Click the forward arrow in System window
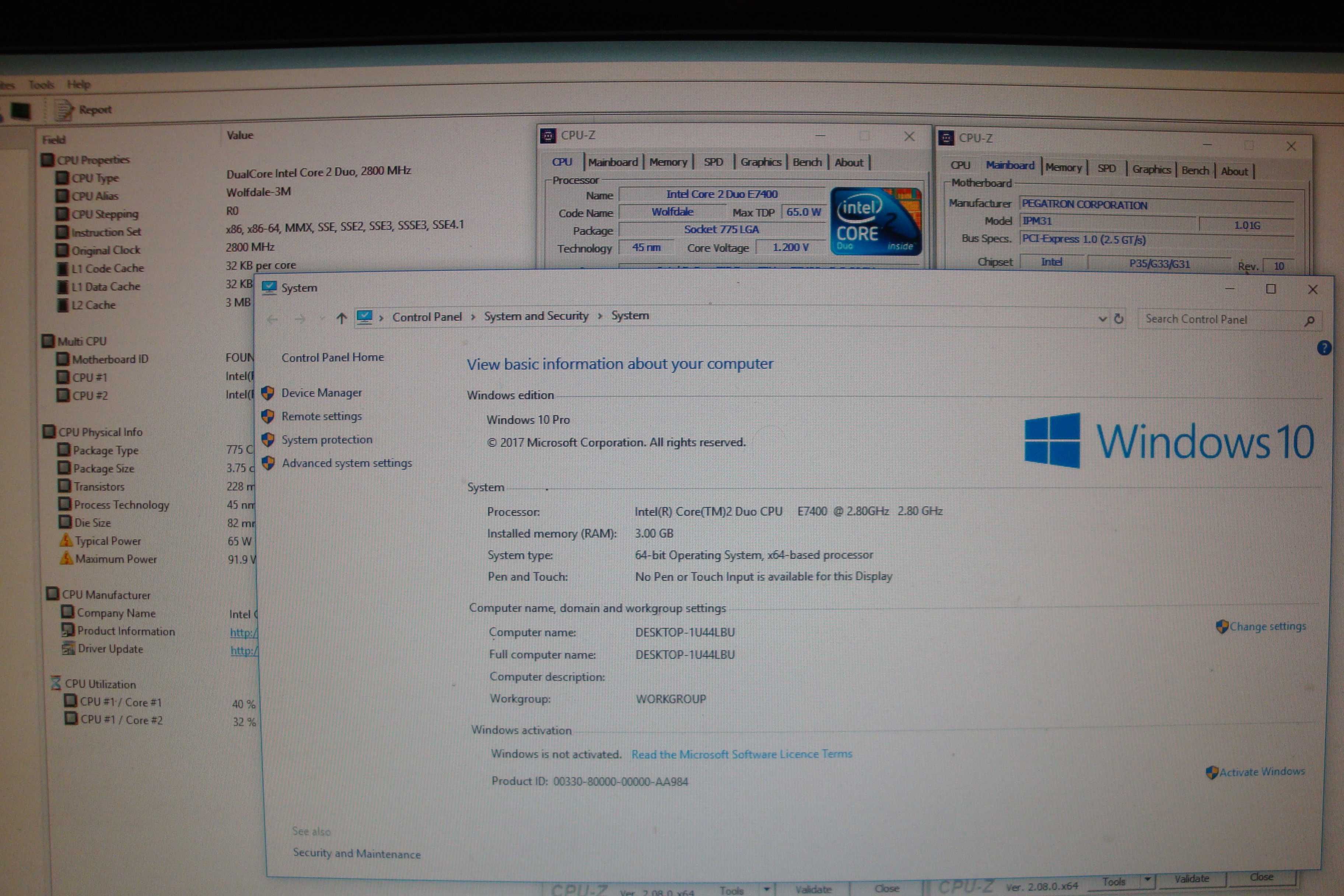The height and width of the screenshot is (896, 1344). click(300, 319)
